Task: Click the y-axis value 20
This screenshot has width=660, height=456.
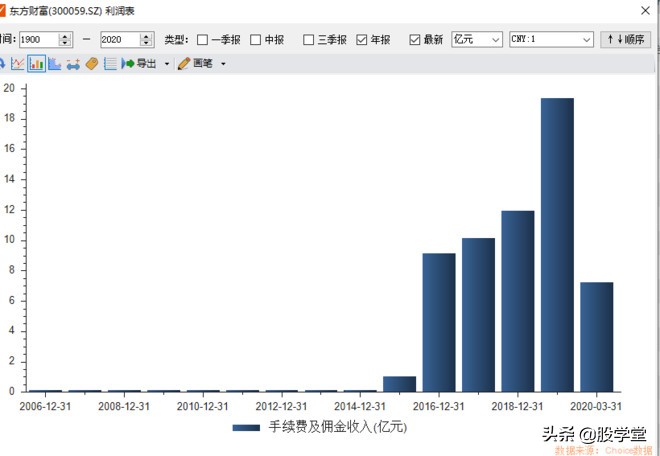Action: [10, 88]
